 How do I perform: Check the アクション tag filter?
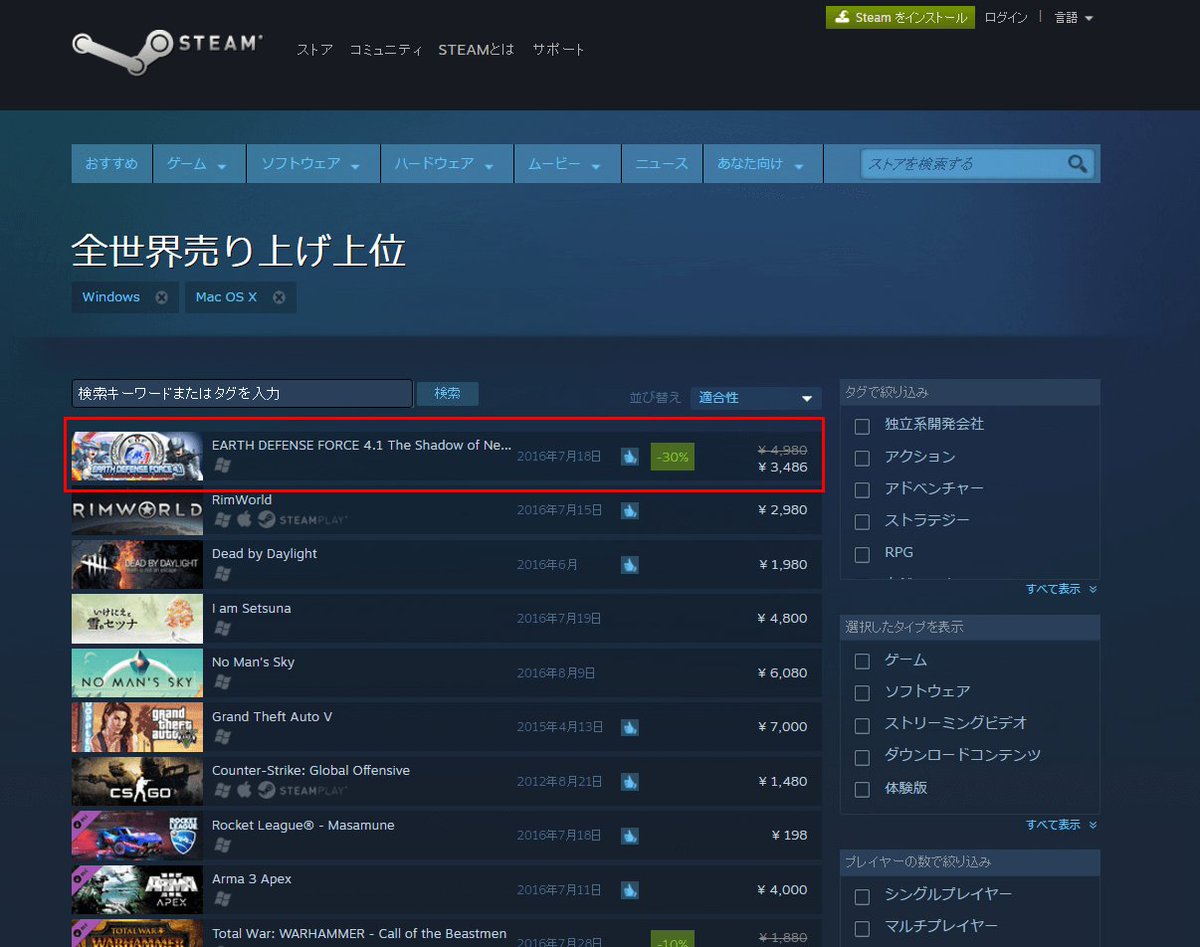click(x=862, y=458)
